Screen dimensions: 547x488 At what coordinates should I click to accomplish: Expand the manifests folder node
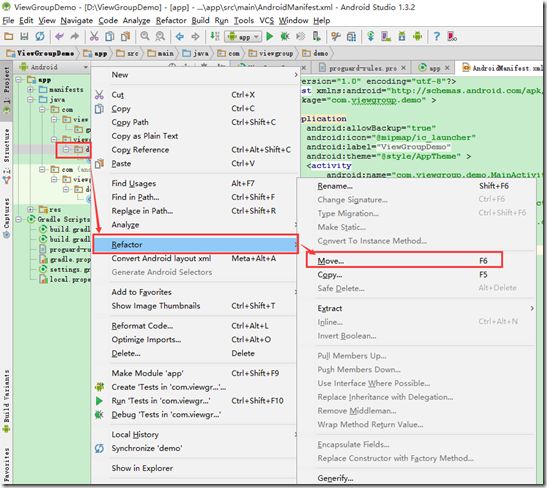[x=31, y=90]
